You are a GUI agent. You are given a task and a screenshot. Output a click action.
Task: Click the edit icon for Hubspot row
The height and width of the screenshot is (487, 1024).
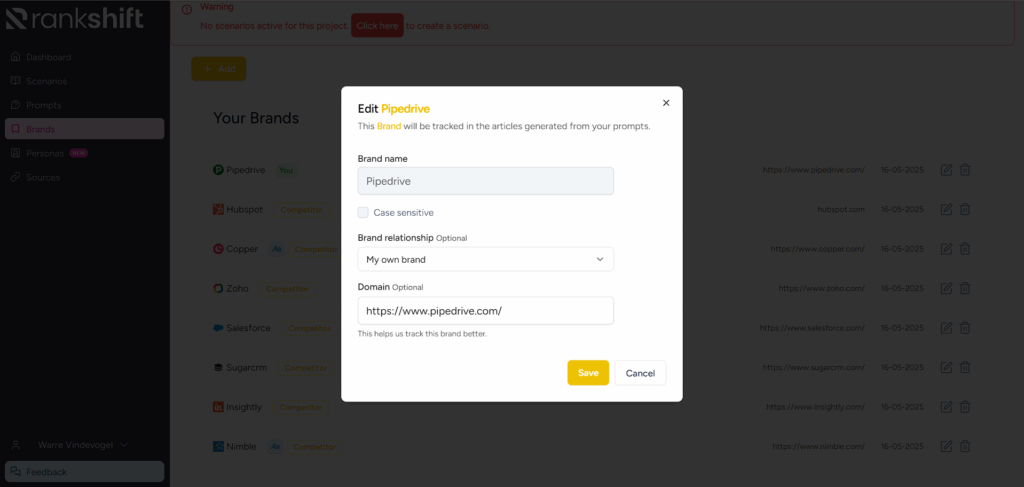pos(946,210)
